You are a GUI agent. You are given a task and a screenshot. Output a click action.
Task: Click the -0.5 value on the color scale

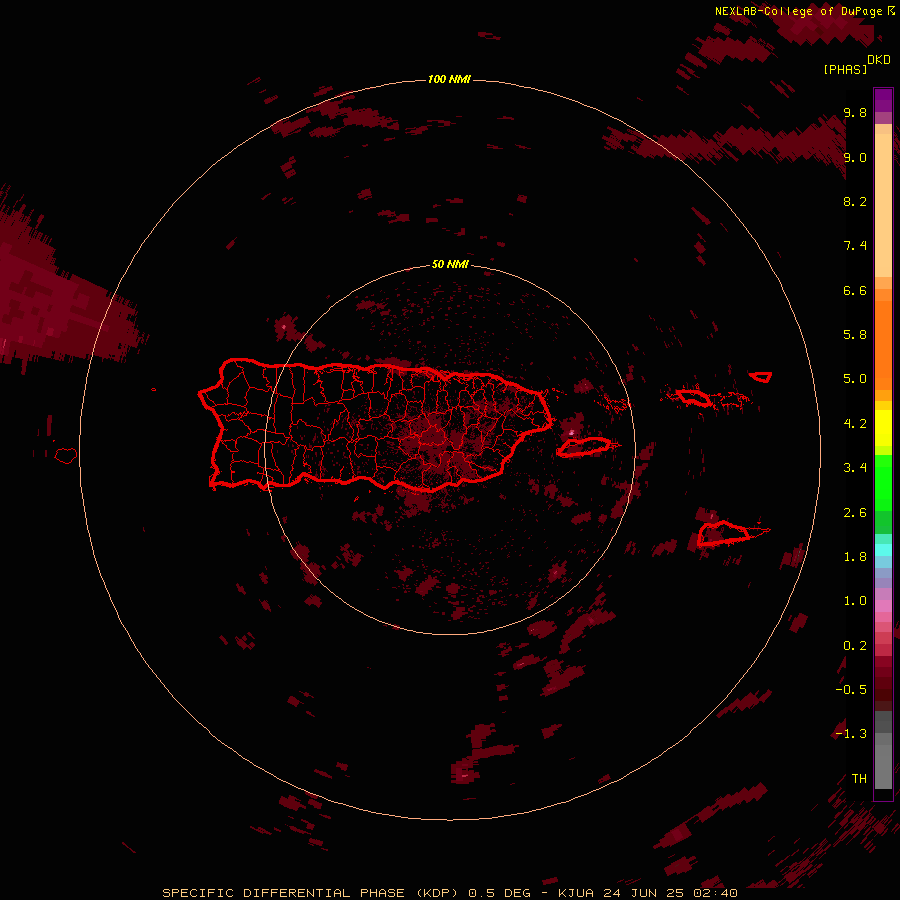click(851, 690)
